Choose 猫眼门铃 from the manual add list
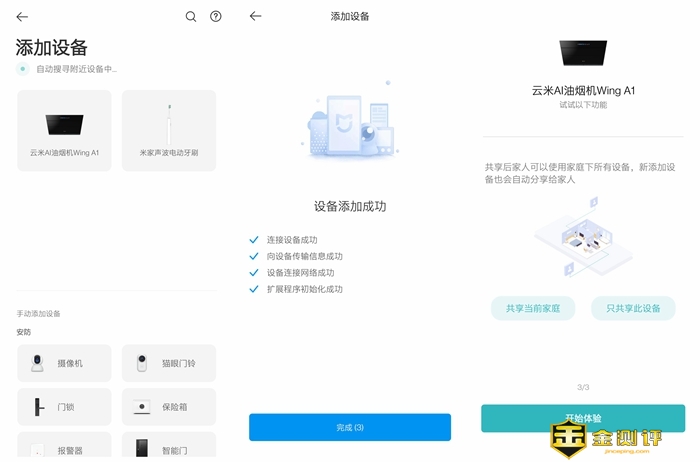The image size is (700, 462). pos(168,364)
